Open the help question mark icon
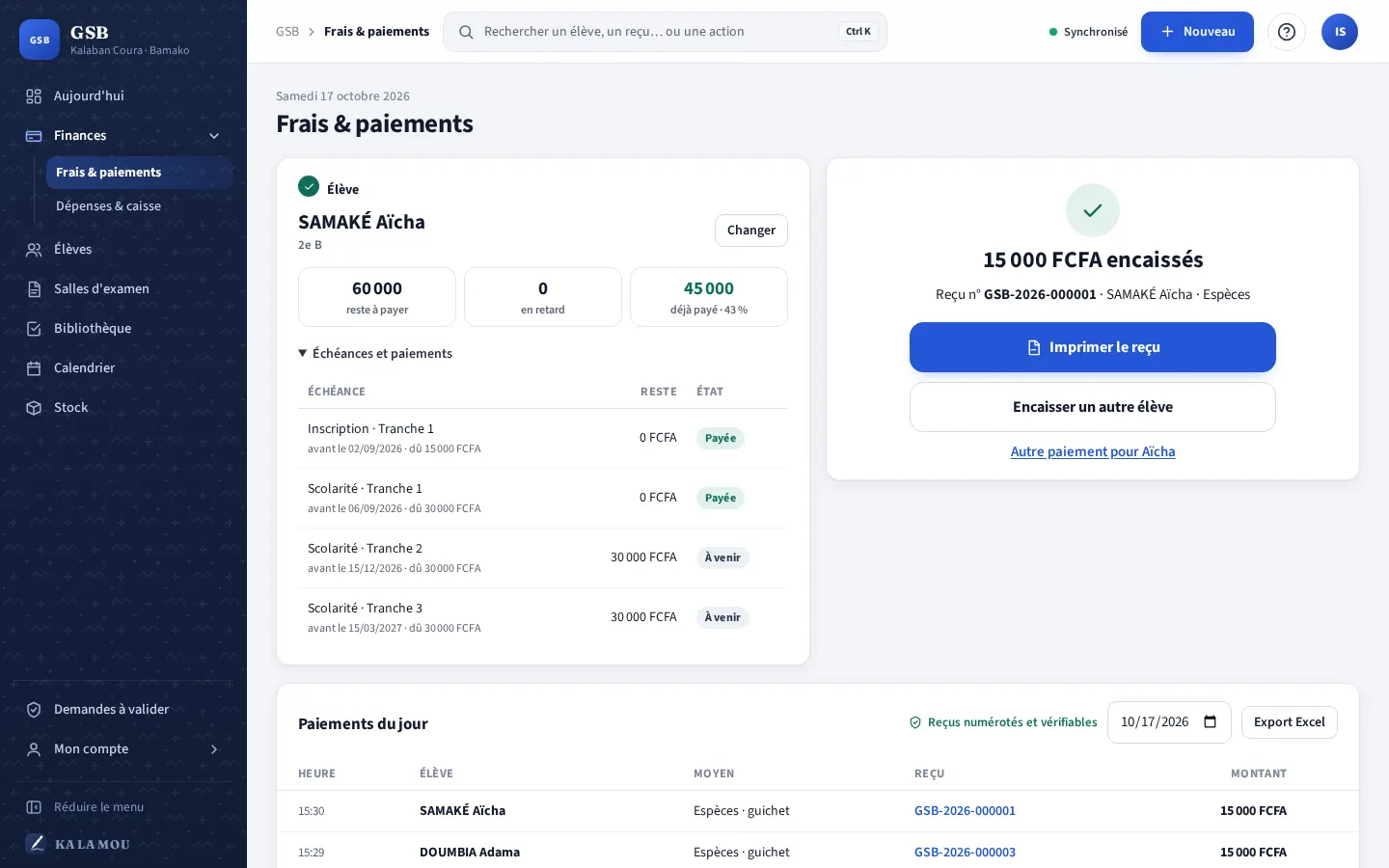 coord(1287,32)
